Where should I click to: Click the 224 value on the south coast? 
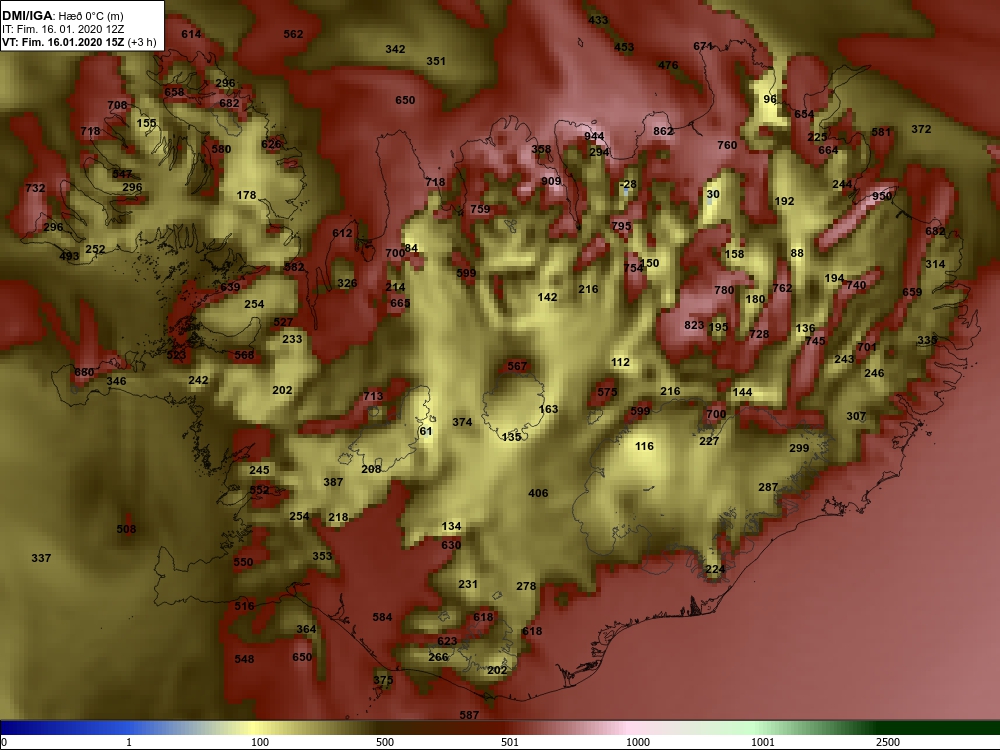coord(716,570)
